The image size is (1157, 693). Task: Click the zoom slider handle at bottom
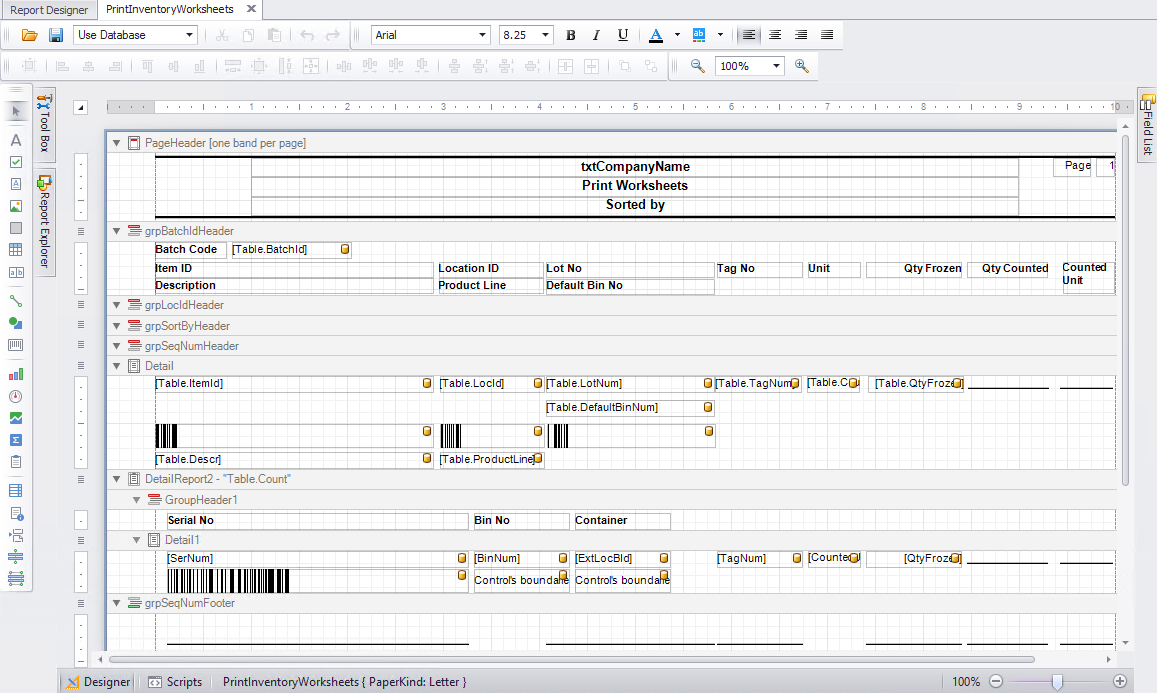[x=1057, y=682]
